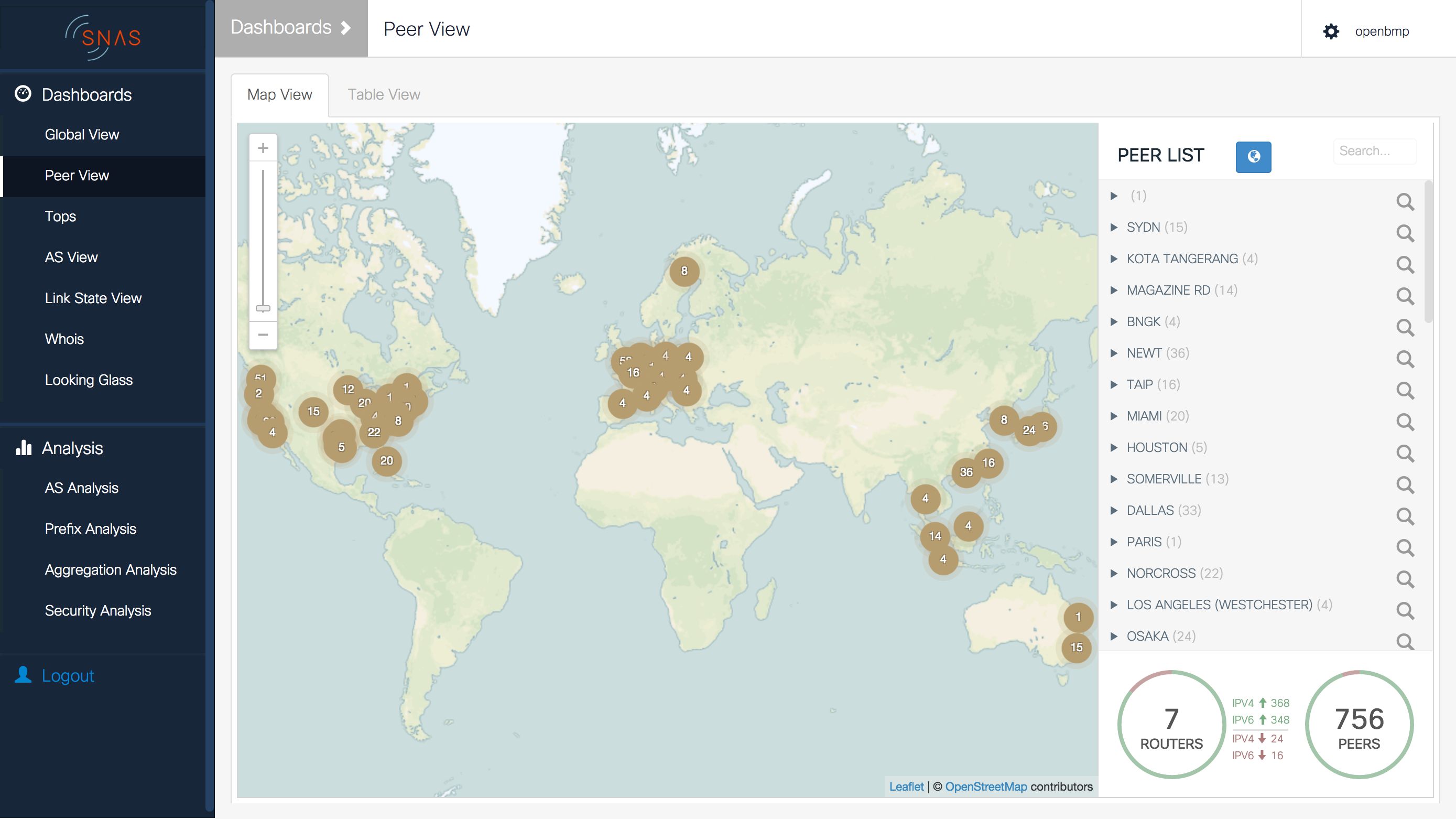Click the openbmp user name
This screenshot has width=1456, height=819.
1382,31
